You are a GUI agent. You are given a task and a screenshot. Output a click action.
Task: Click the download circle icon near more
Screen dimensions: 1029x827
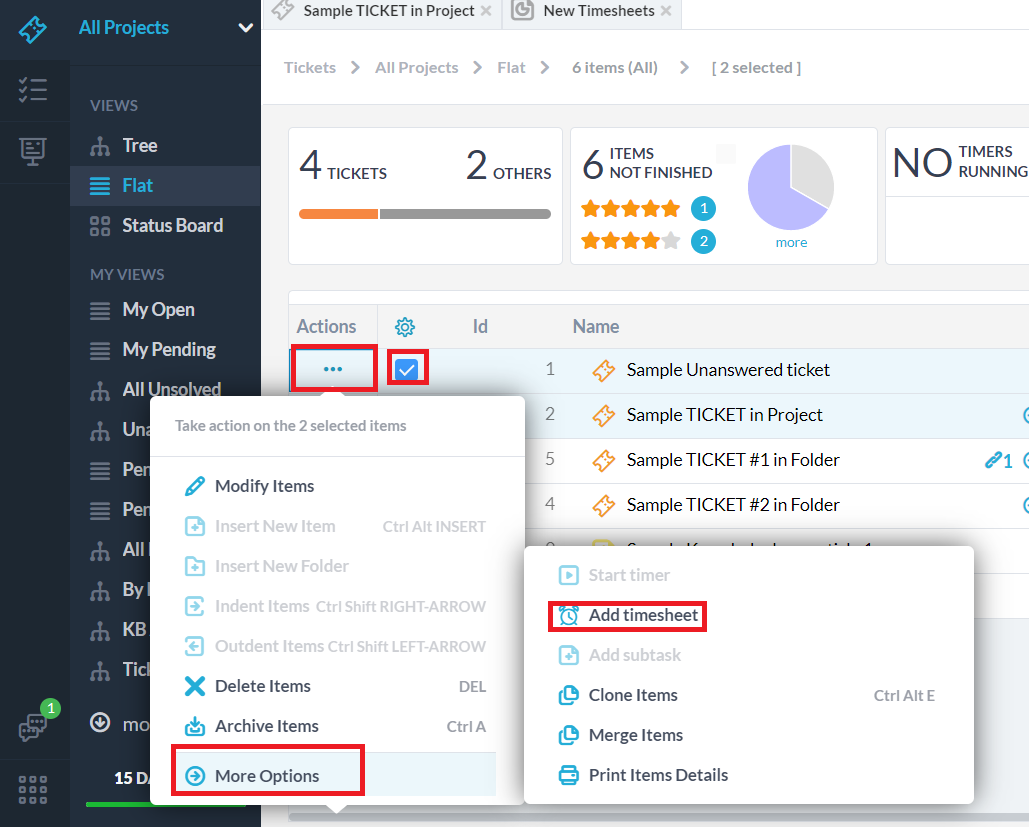100,723
